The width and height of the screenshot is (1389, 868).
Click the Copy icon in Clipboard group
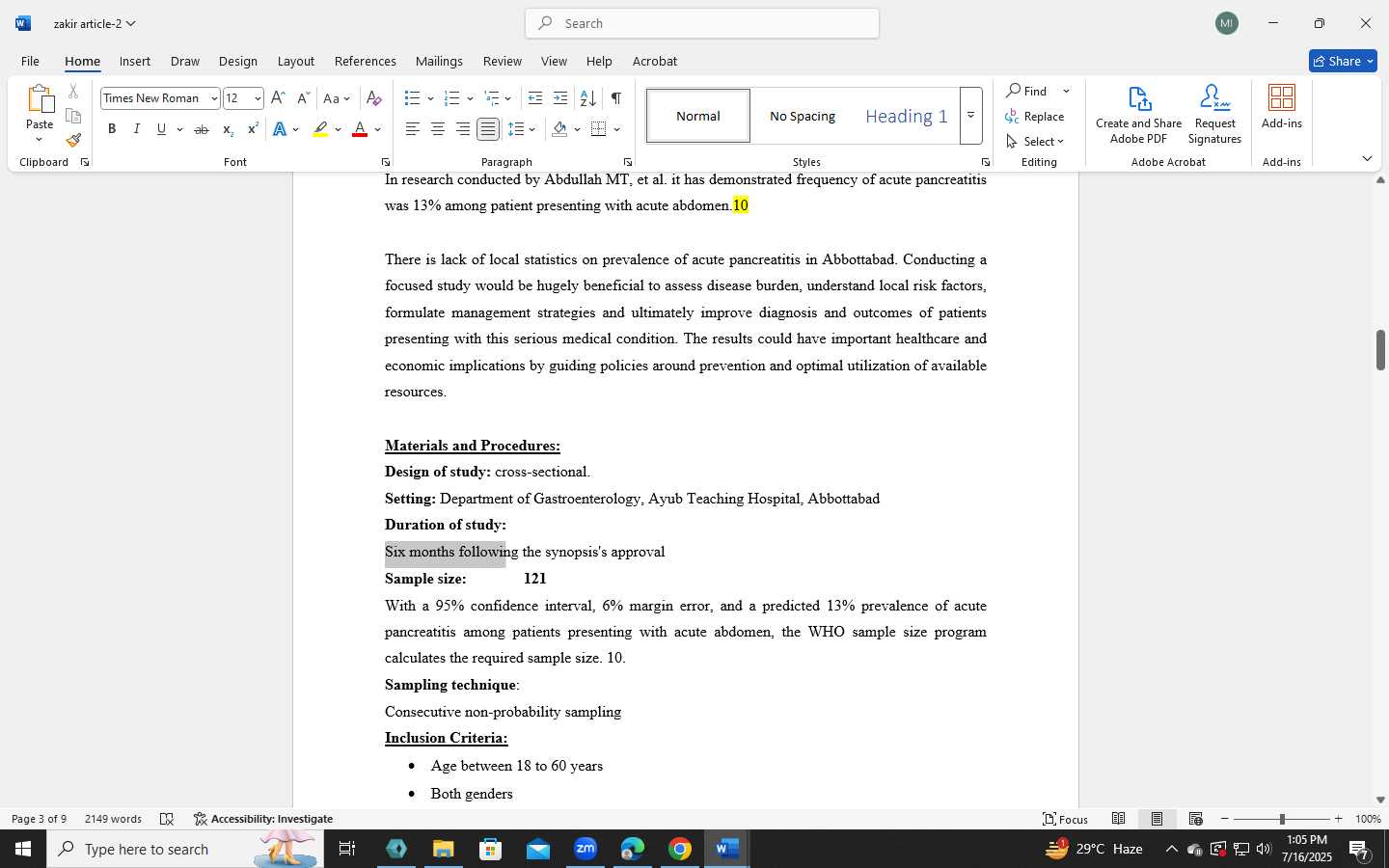[x=73, y=116]
